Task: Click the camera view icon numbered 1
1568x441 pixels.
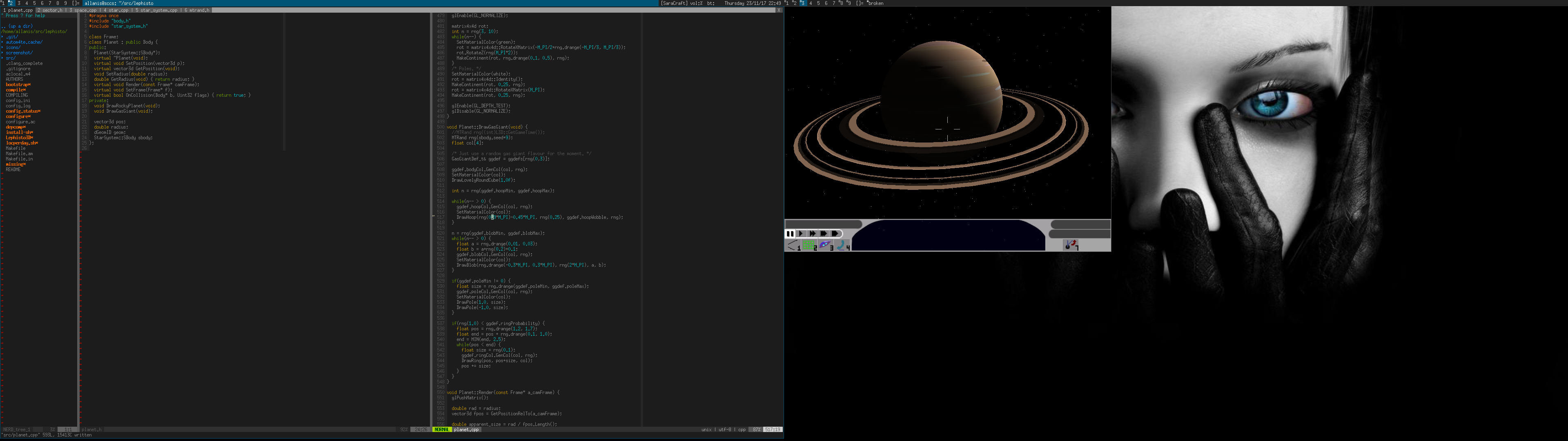Action: [793, 245]
